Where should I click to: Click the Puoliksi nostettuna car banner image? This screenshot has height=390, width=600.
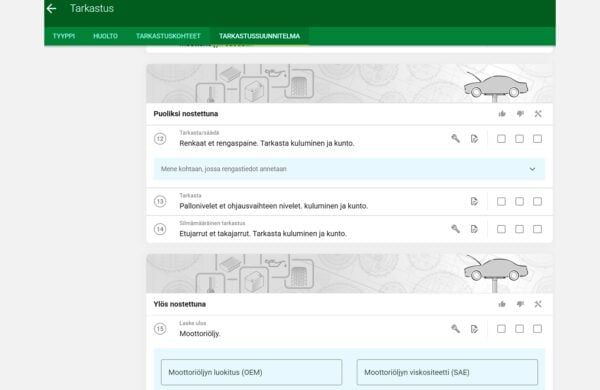click(349, 83)
